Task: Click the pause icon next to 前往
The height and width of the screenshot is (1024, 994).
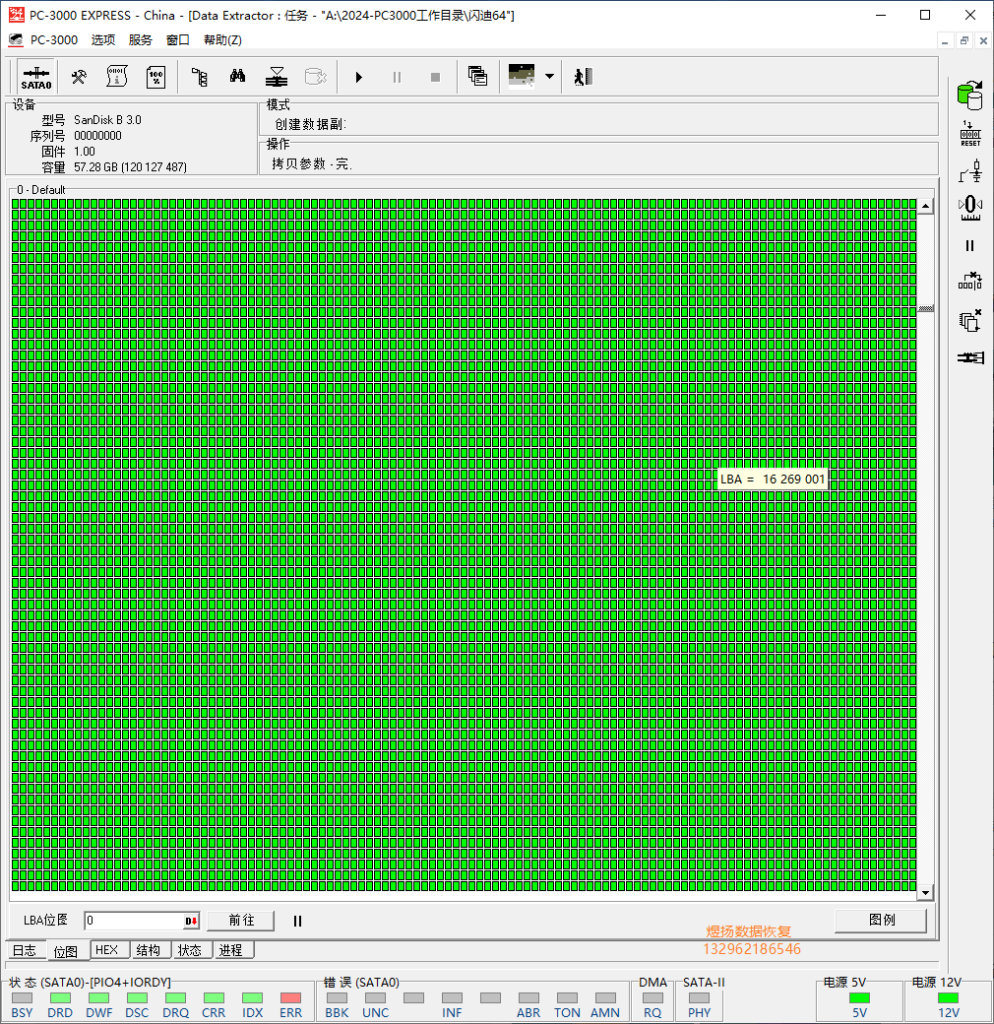Action: 297,921
